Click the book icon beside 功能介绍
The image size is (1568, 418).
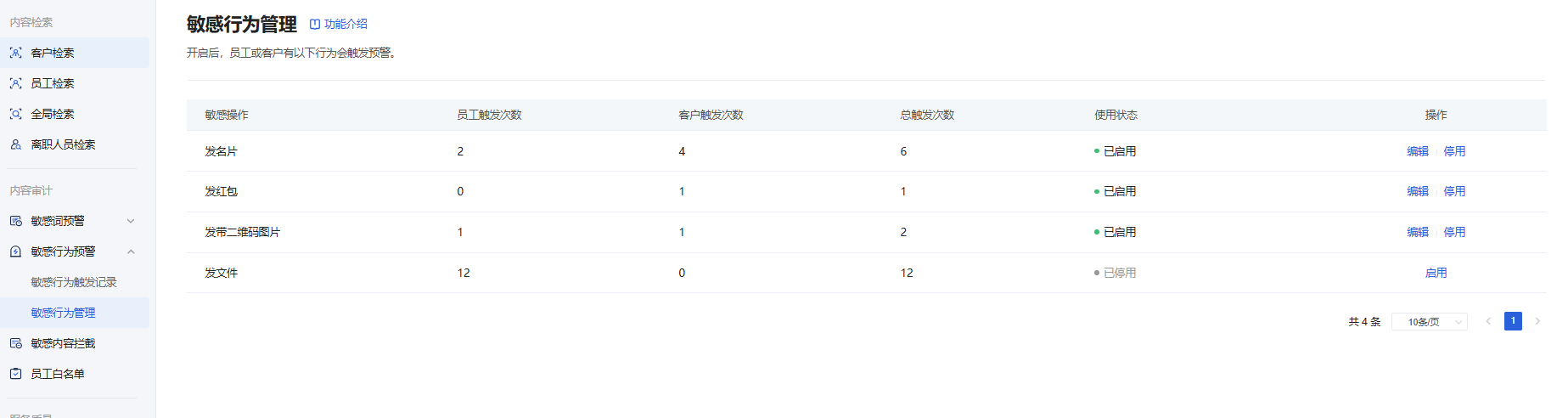(315, 25)
